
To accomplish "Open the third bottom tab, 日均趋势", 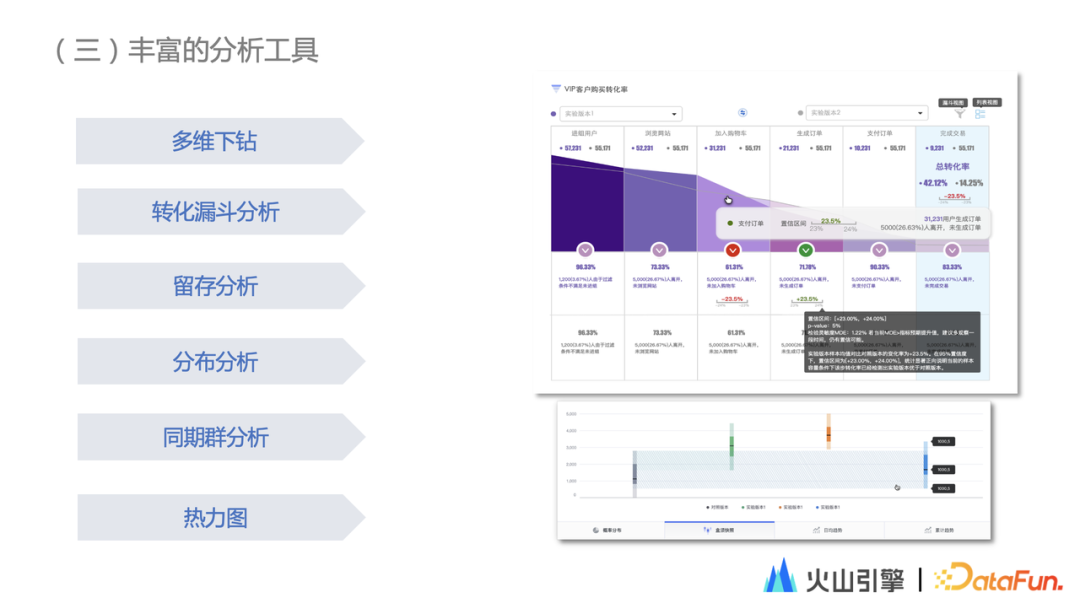I will coord(829,530).
